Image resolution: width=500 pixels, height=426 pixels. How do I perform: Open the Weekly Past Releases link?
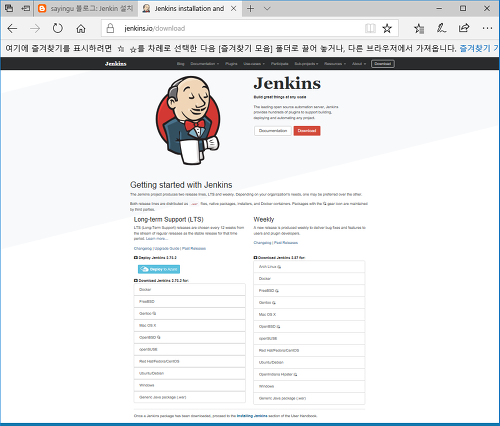coord(286,243)
